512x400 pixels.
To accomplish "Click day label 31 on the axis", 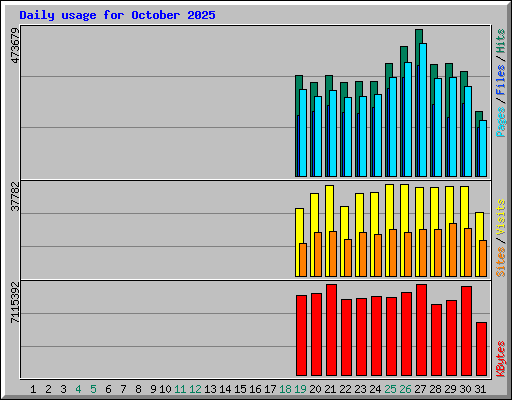I will [480, 389].
